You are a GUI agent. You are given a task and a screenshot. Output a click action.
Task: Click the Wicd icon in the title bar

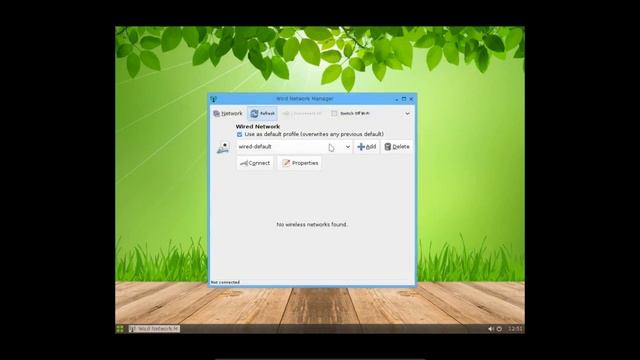[x=213, y=99]
